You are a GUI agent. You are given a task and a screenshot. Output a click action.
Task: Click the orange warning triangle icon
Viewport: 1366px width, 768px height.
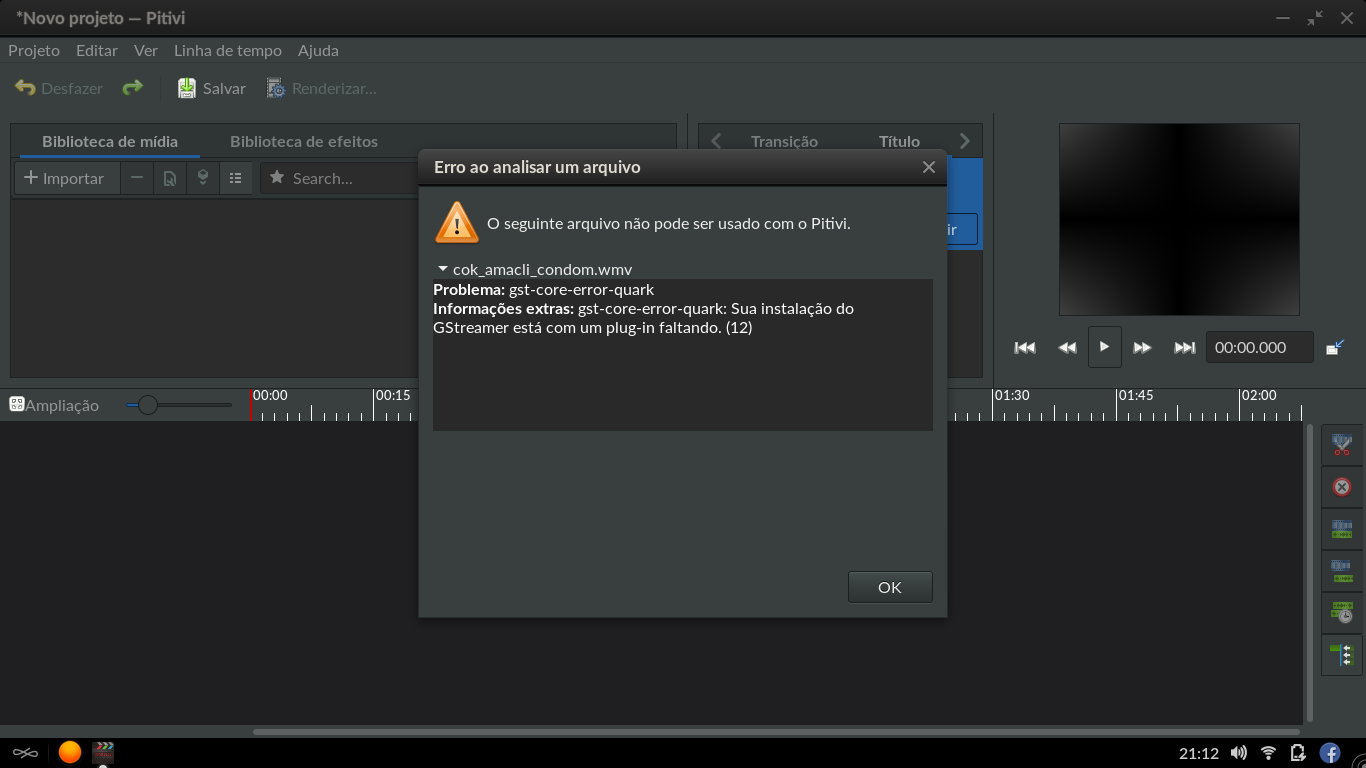457,222
